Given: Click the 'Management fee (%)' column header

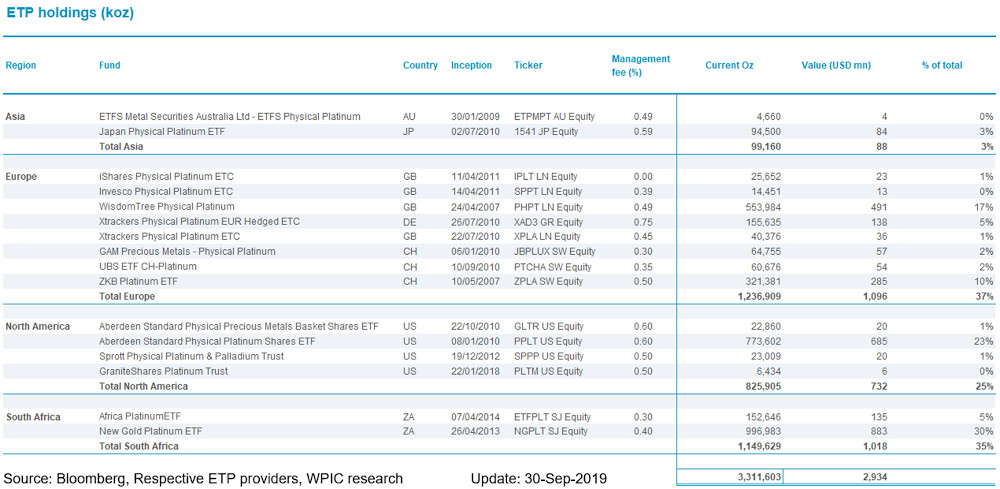Looking at the screenshot, I should point(641,65).
